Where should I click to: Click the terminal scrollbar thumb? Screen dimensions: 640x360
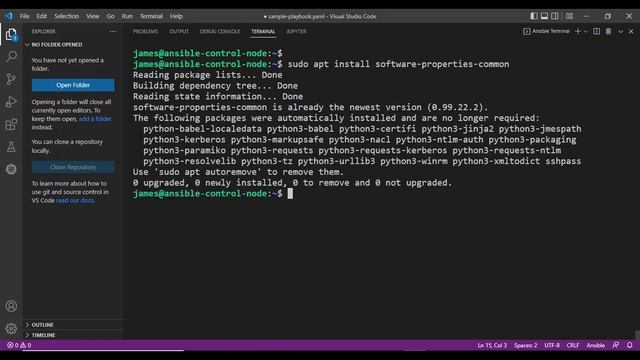coord(637,335)
